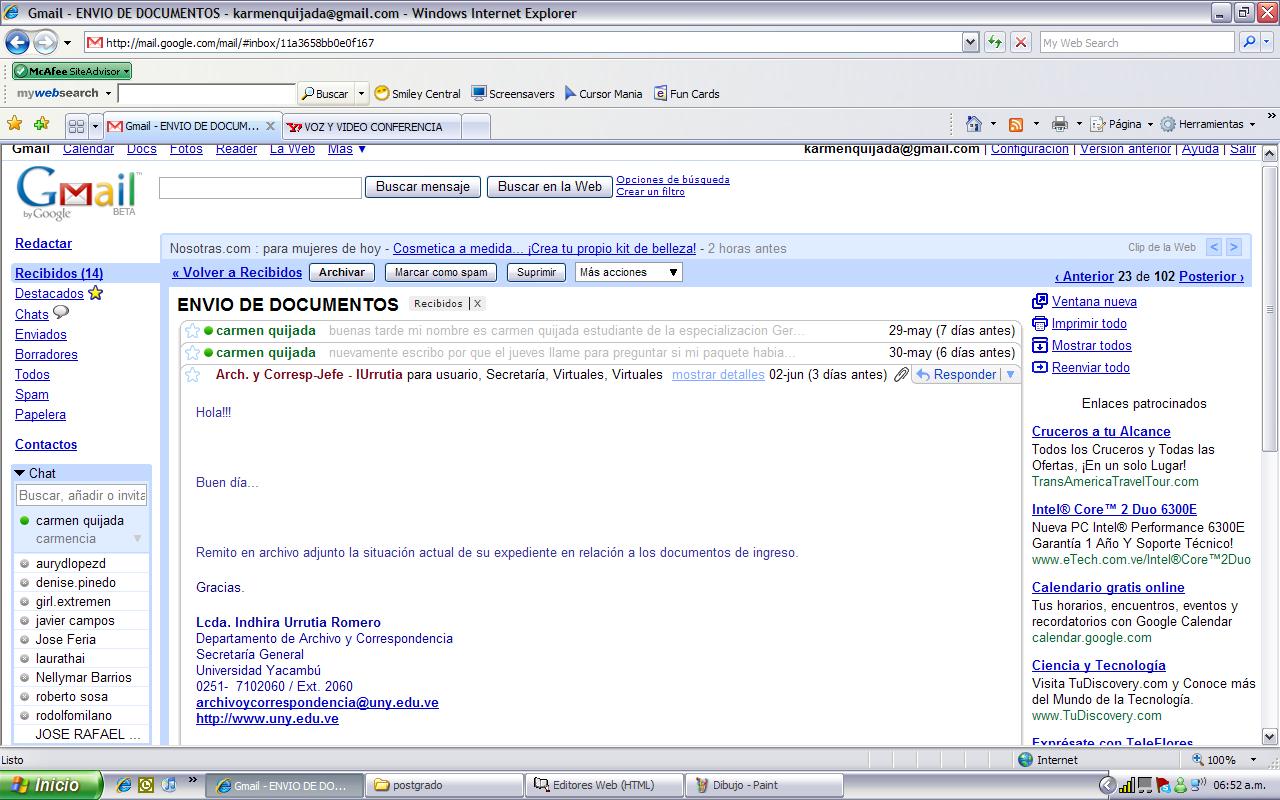Stop page loading with the red X icon
Viewport: 1280px width, 800px height.
pos(1021,42)
